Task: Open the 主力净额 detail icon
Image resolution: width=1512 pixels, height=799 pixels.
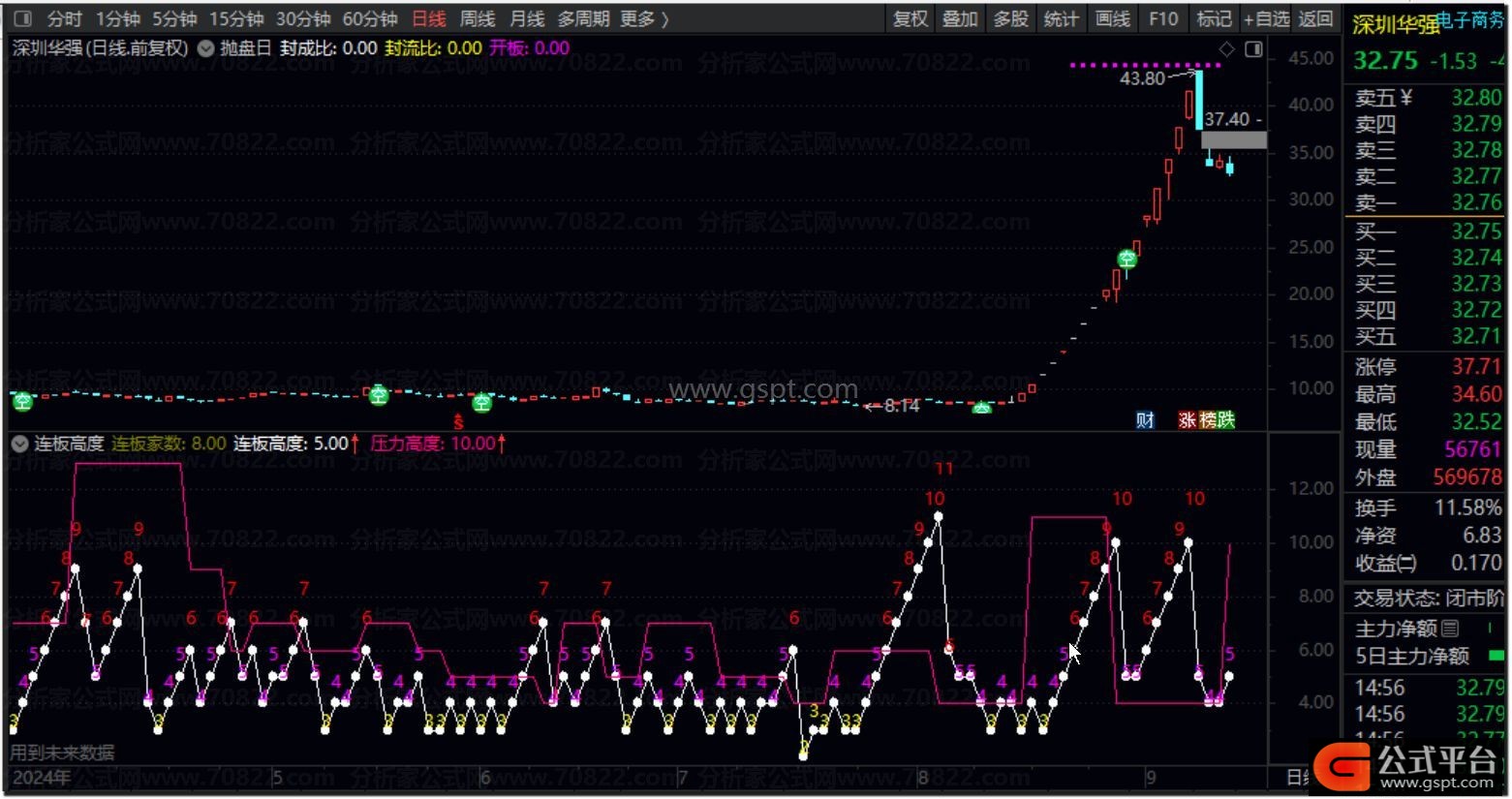Action: point(1450,629)
